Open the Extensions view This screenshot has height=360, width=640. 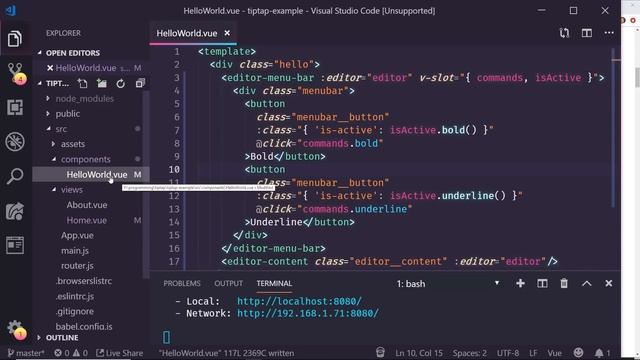tap(15, 108)
